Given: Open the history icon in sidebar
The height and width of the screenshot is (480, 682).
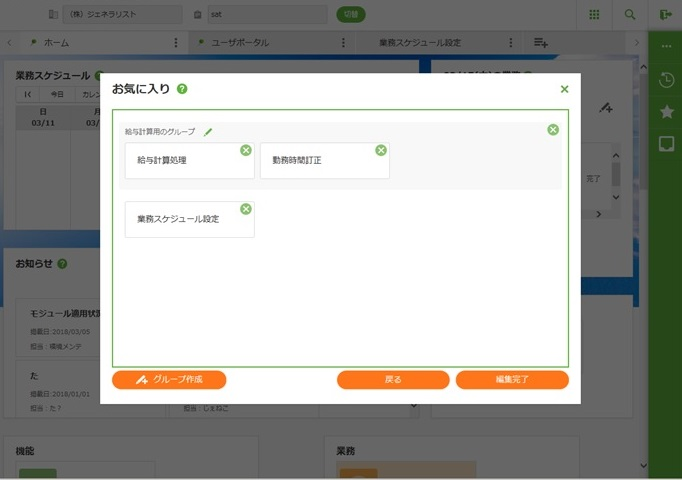Looking at the screenshot, I should [x=666, y=80].
